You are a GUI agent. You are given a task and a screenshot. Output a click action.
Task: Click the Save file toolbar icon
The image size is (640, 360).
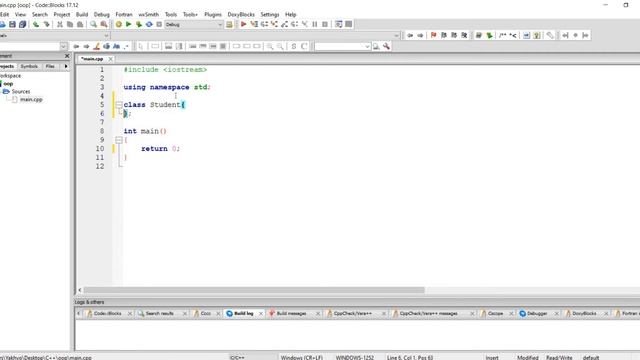(x=12, y=24)
